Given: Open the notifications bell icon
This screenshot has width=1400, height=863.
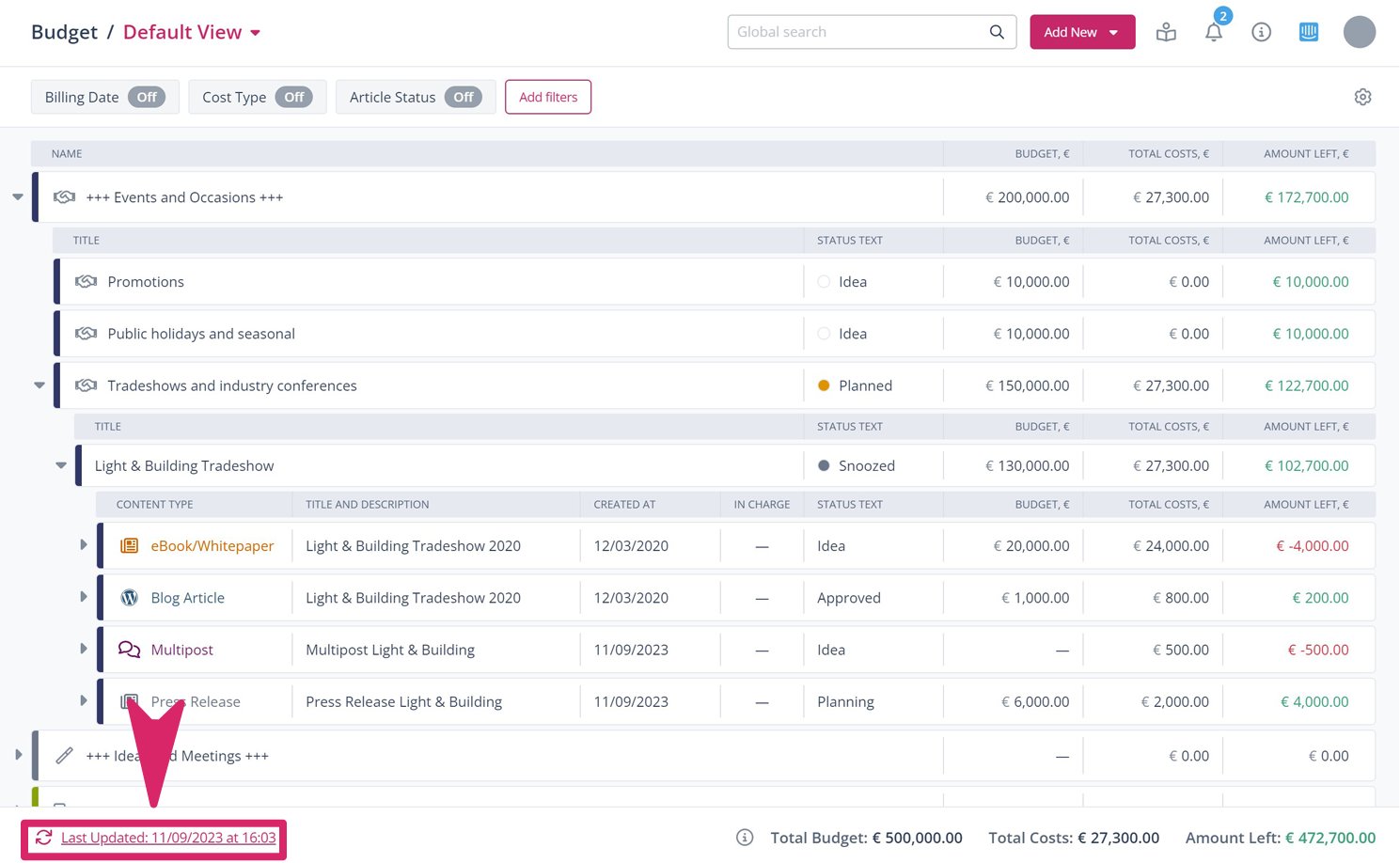Looking at the screenshot, I should 1213,33.
